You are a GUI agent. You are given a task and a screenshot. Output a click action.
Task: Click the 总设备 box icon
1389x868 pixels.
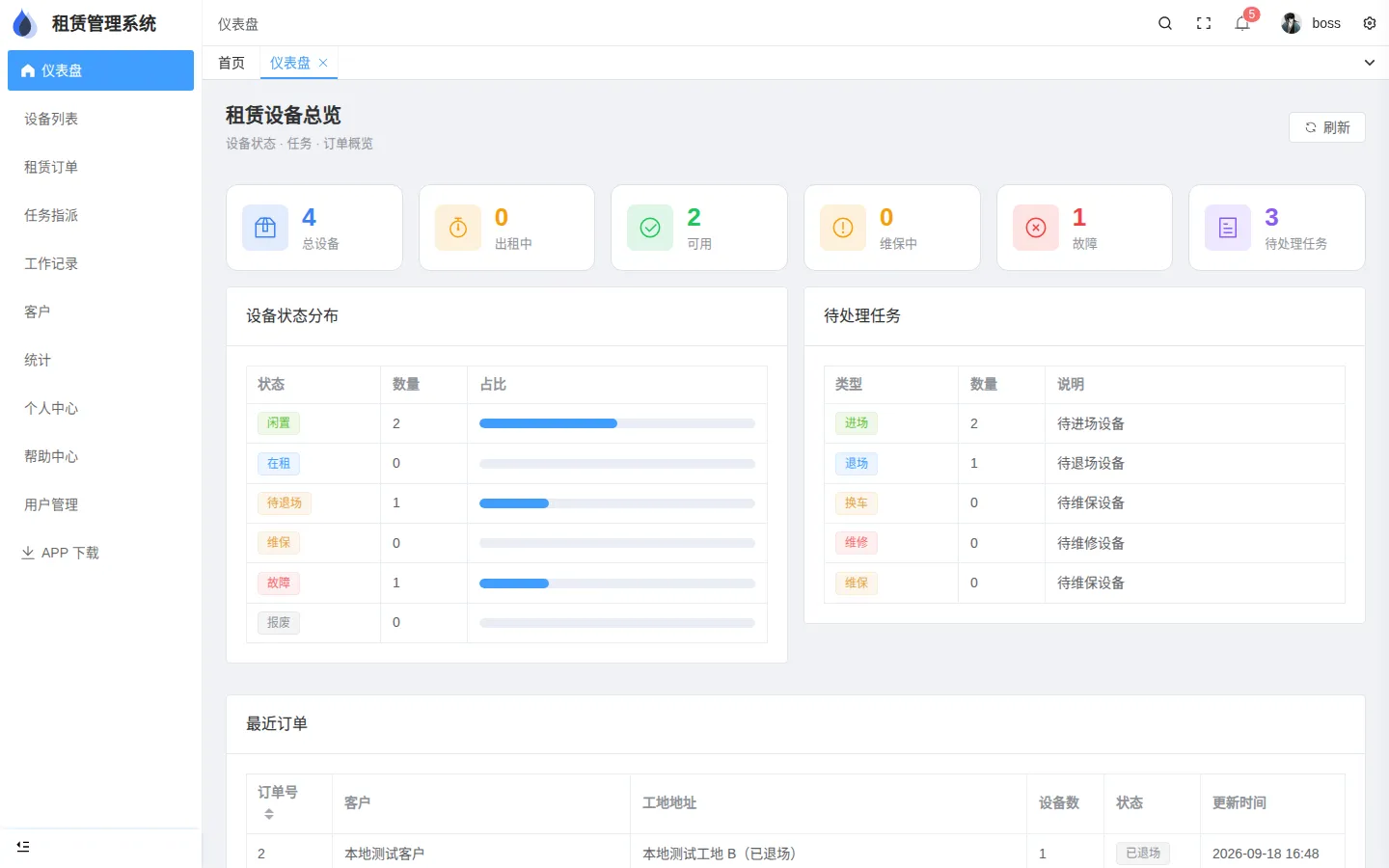tap(265, 228)
